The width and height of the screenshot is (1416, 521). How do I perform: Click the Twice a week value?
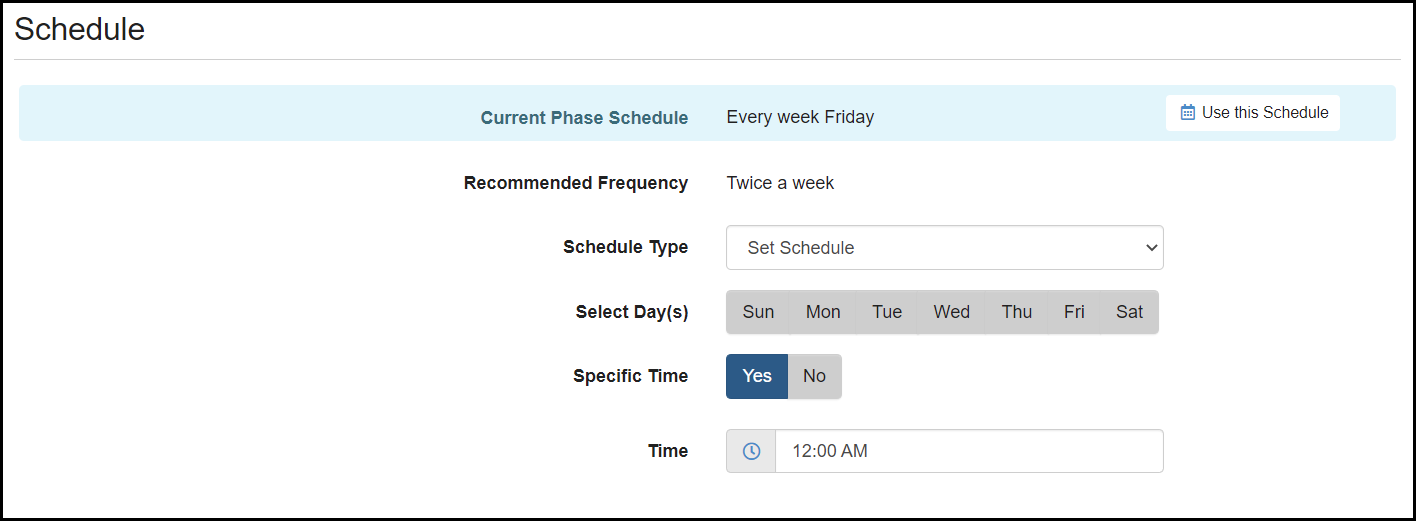pos(780,183)
